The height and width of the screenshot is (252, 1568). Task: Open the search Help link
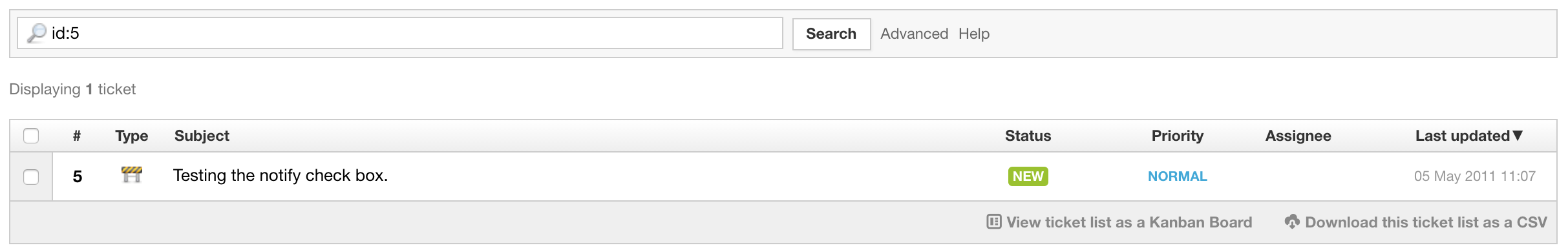point(973,34)
